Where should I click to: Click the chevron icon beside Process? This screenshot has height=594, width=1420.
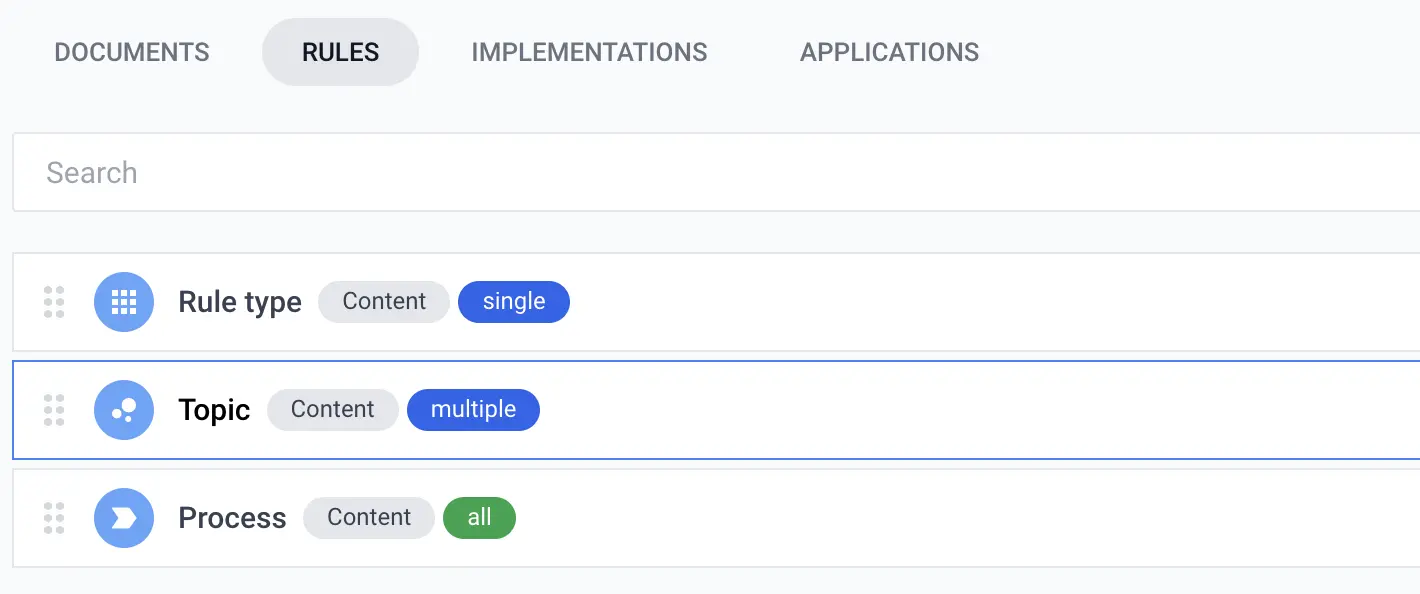pos(124,518)
